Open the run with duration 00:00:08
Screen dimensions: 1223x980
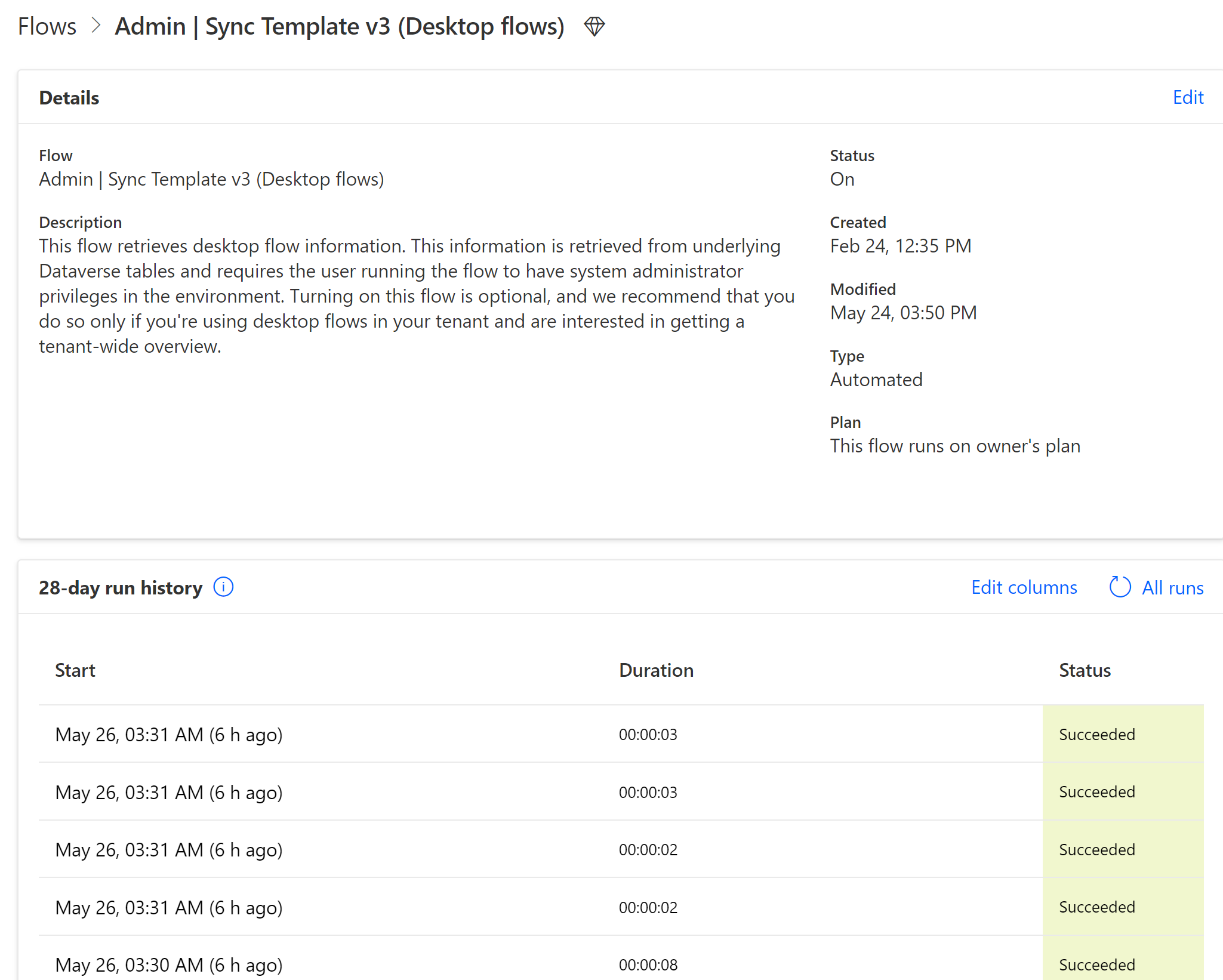(x=169, y=964)
